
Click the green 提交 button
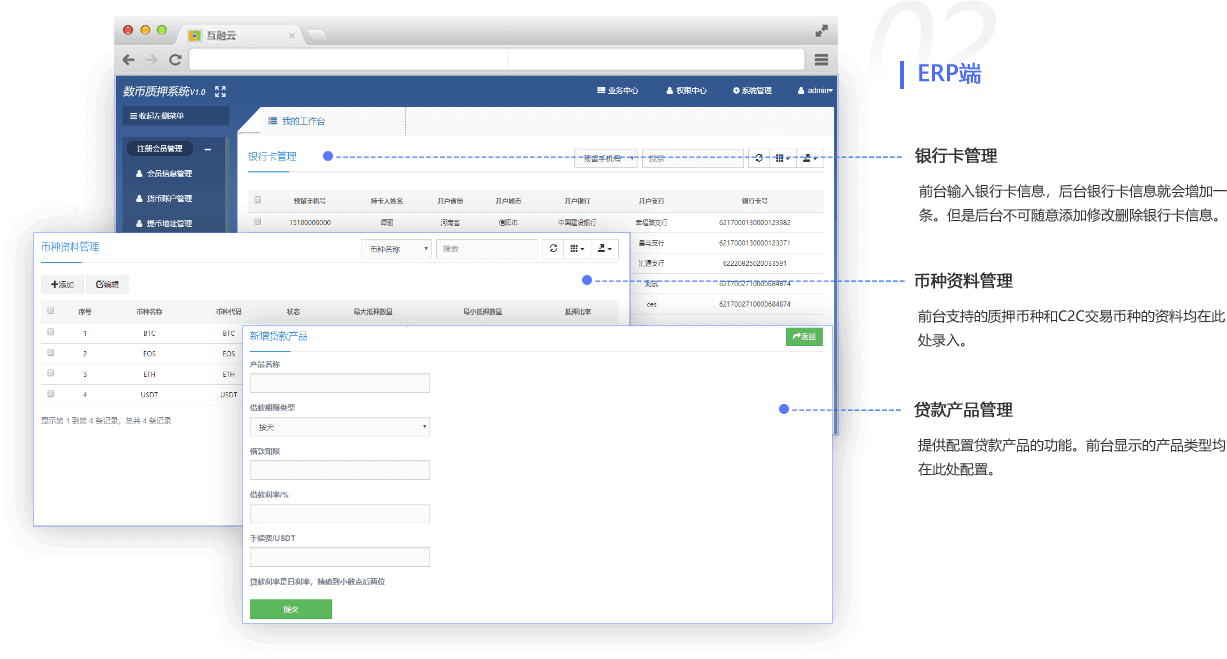pos(290,609)
